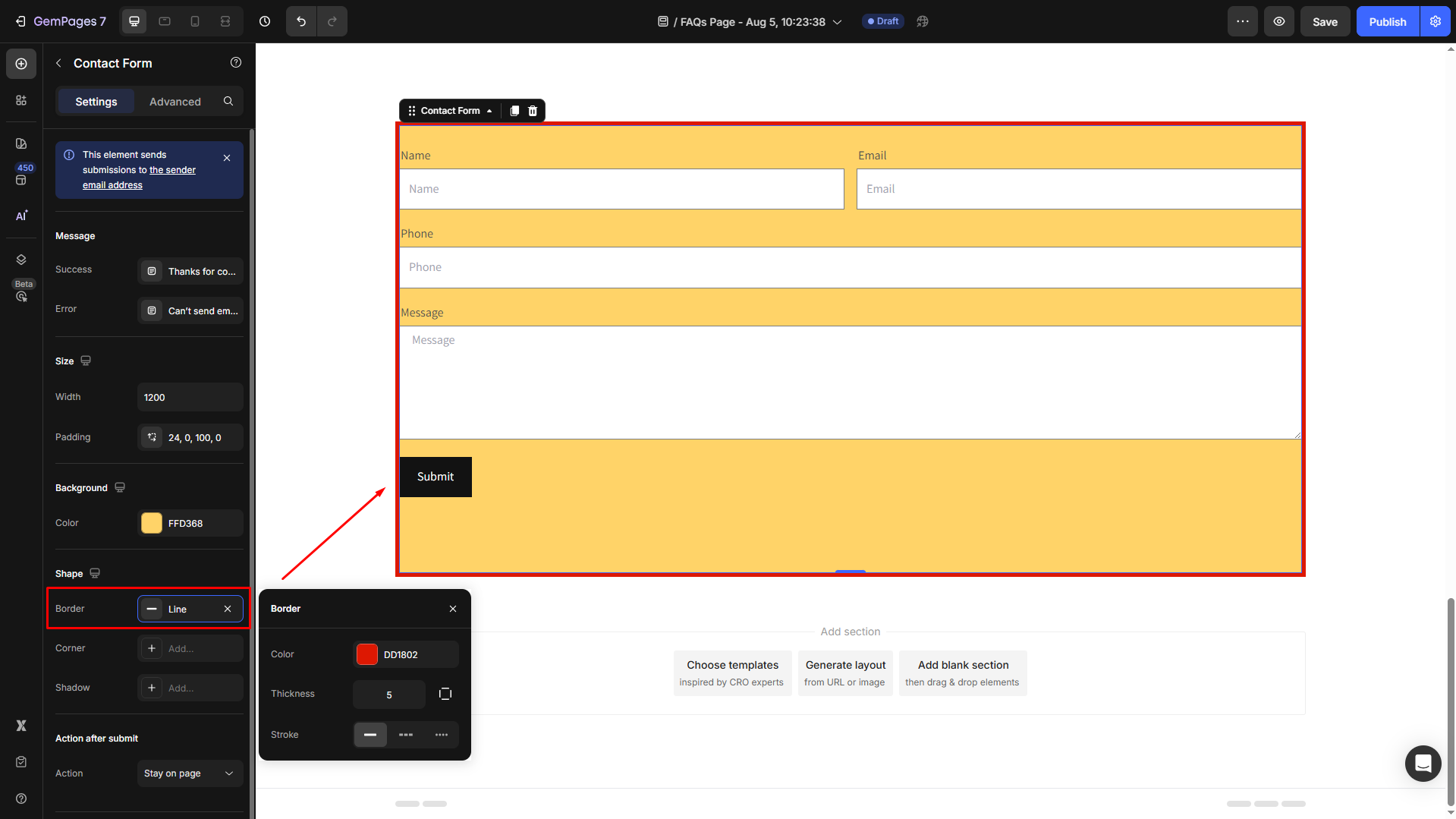Search settings with magnifier icon
This screenshot has width=1456, height=819.
[x=228, y=101]
